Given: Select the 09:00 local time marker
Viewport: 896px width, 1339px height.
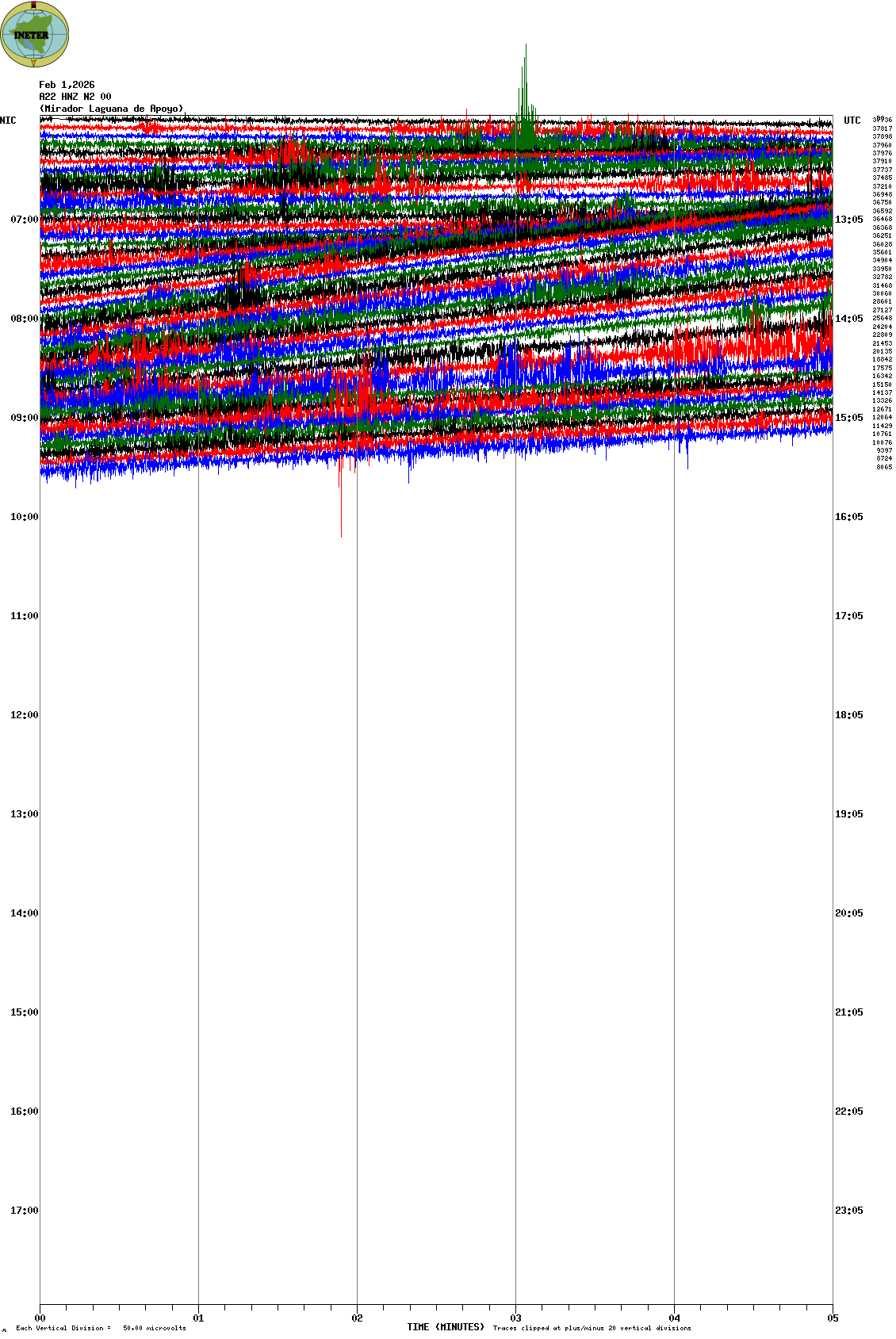Looking at the screenshot, I should point(24,418).
